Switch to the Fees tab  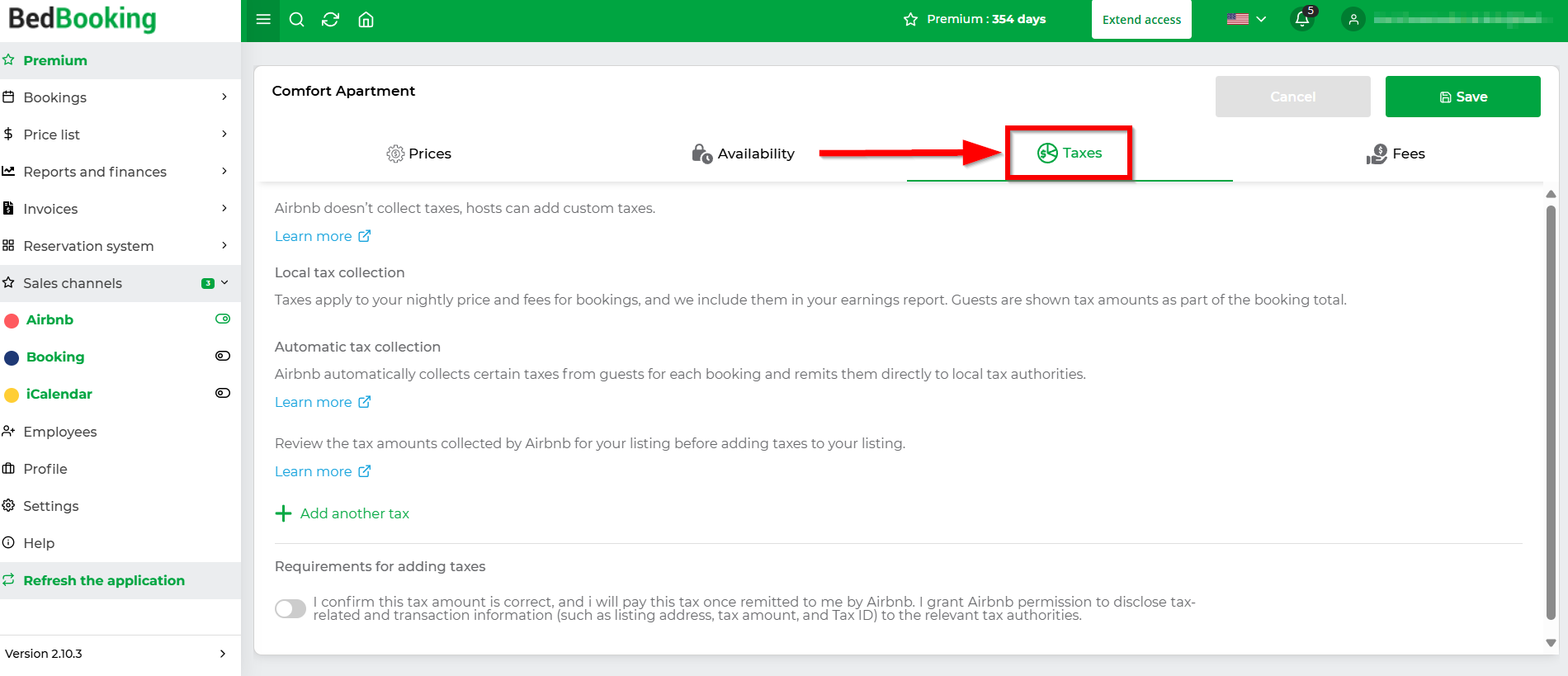(x=1396, y=154)
